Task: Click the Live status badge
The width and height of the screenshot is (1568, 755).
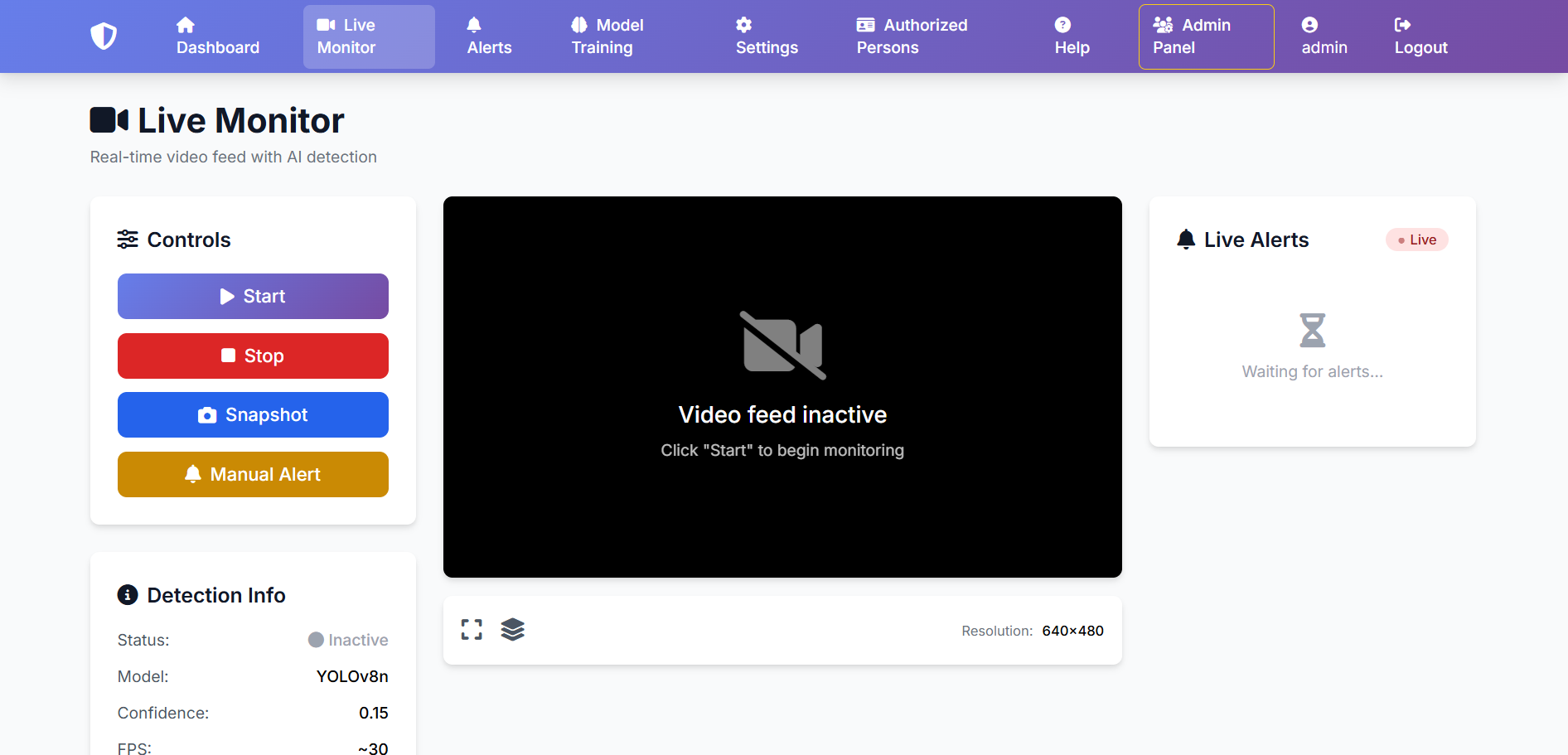Action: (1416, 240)
